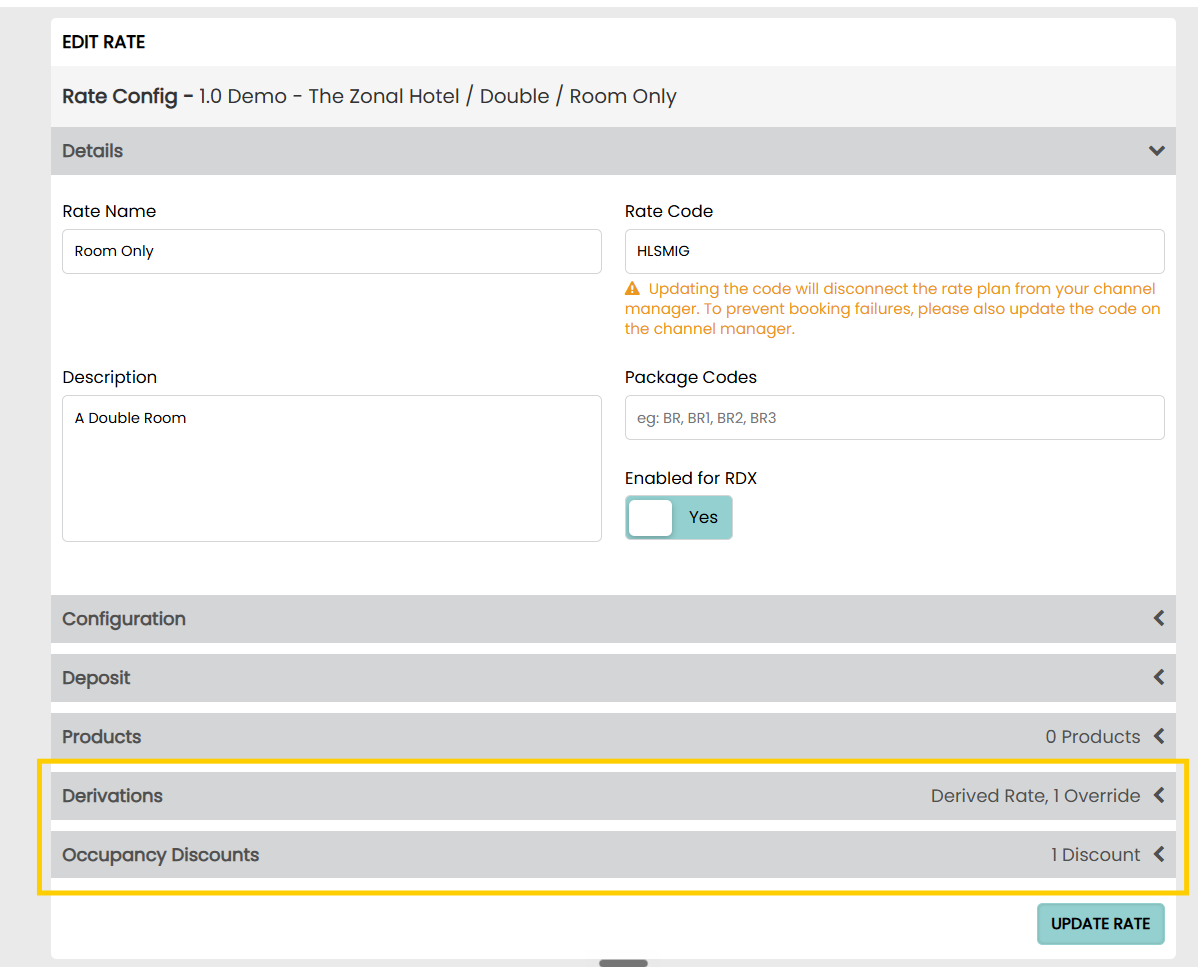Click the Rate Name input field
This screenshot has width=1198, height=967.
click(x=332, y=251)
